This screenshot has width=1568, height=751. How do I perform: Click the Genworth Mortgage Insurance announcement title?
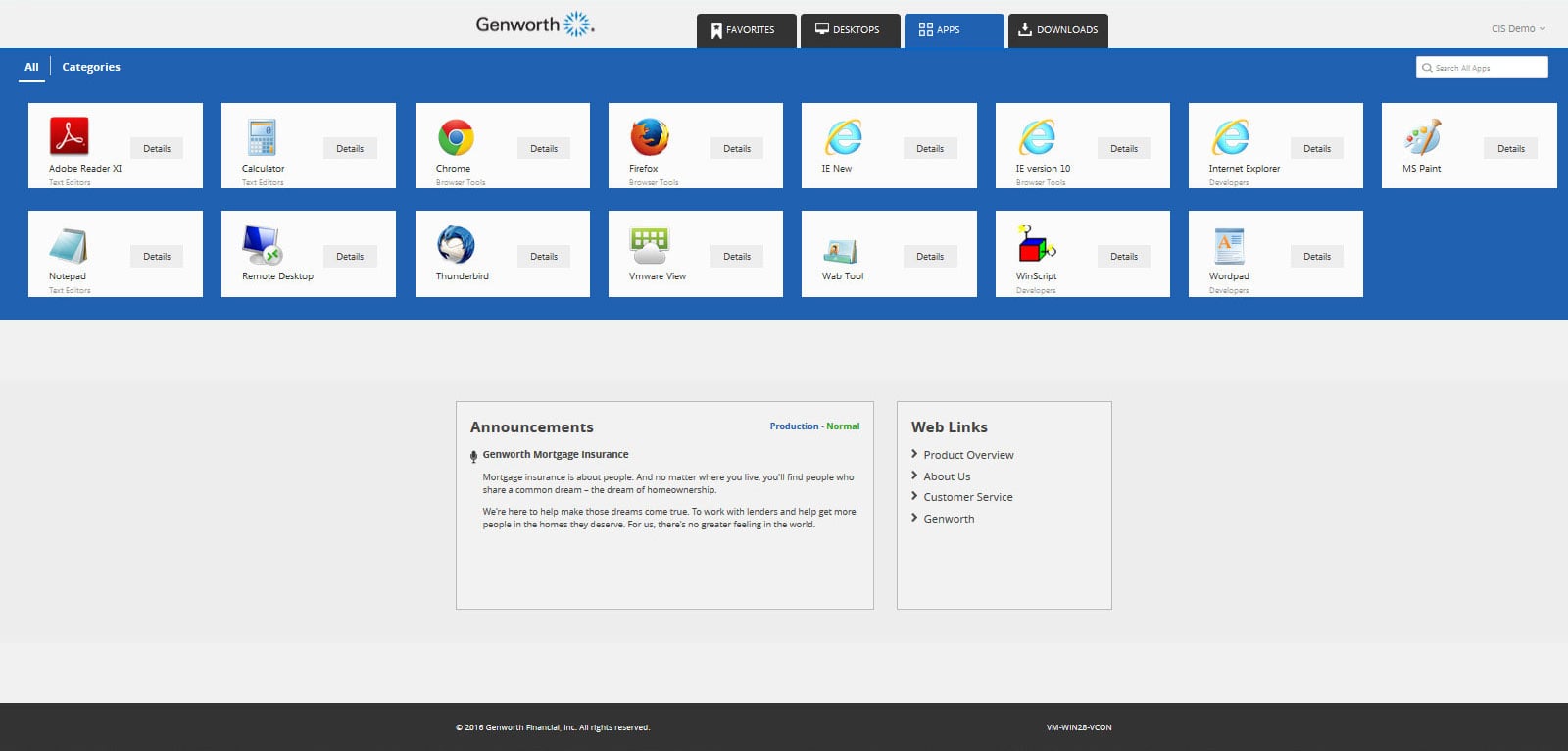coord(556,455)
